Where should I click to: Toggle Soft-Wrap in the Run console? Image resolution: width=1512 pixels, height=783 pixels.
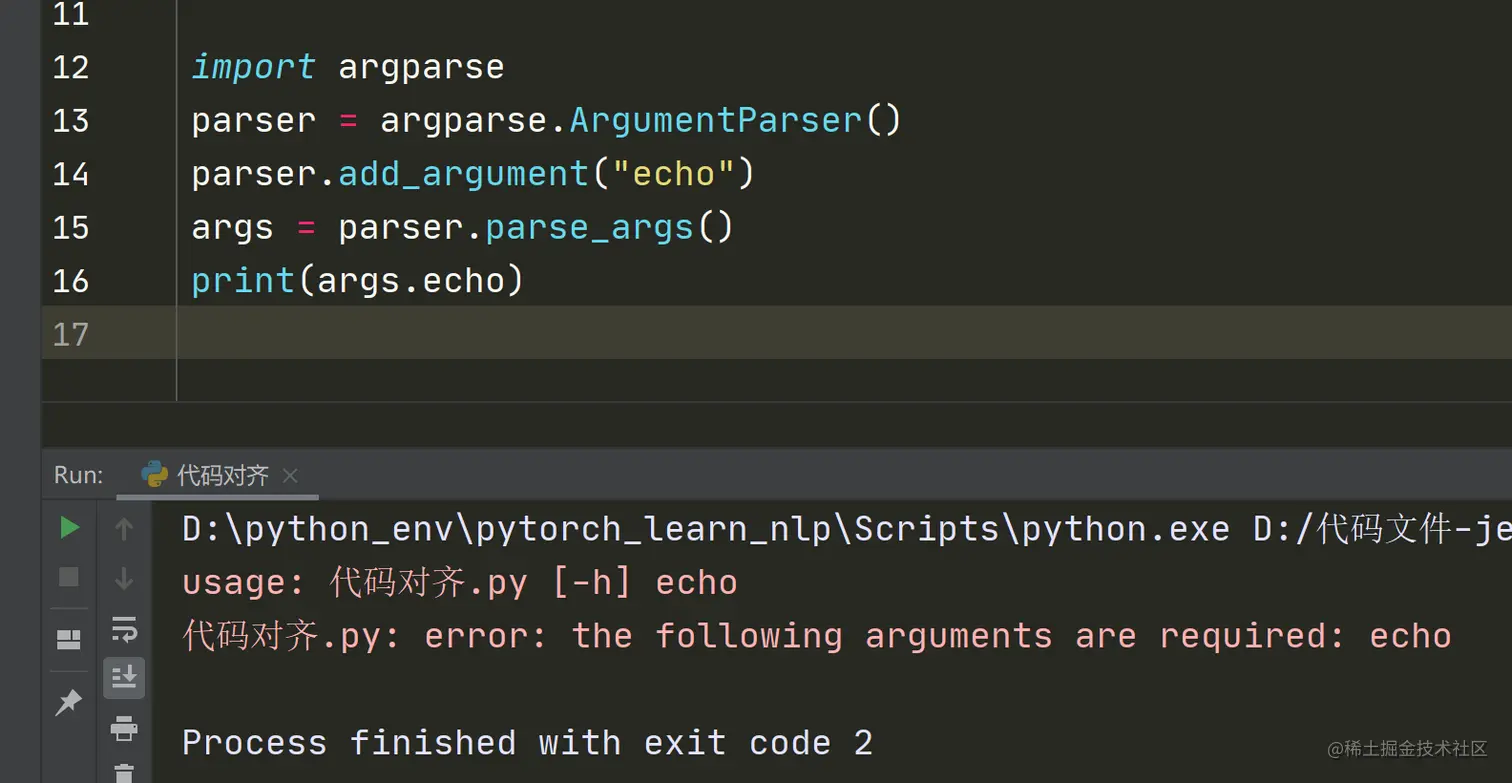click(x=124, y=629)
